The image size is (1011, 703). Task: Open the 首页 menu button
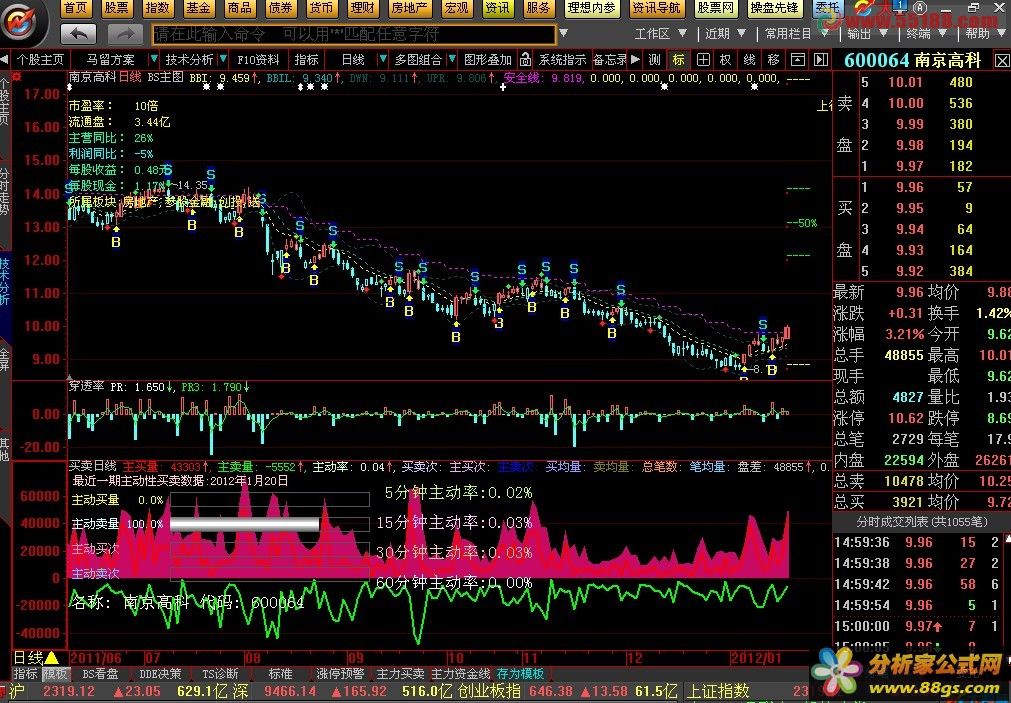pyautogui.click(x=75, y=8)
